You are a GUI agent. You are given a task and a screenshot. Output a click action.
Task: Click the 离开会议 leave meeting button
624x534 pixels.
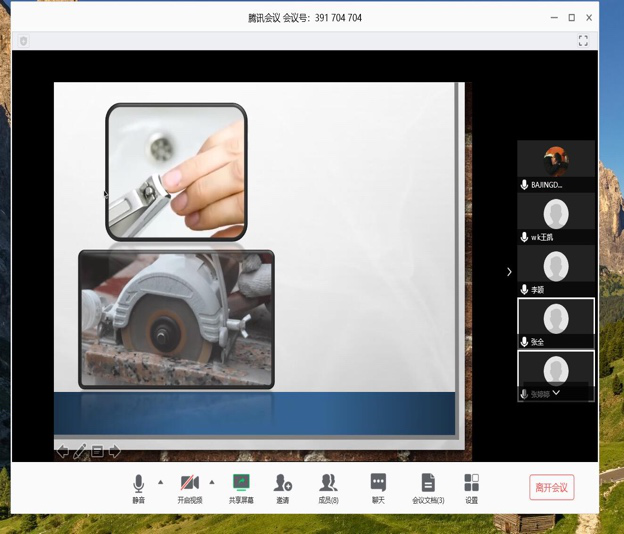(x=551, y=487)
